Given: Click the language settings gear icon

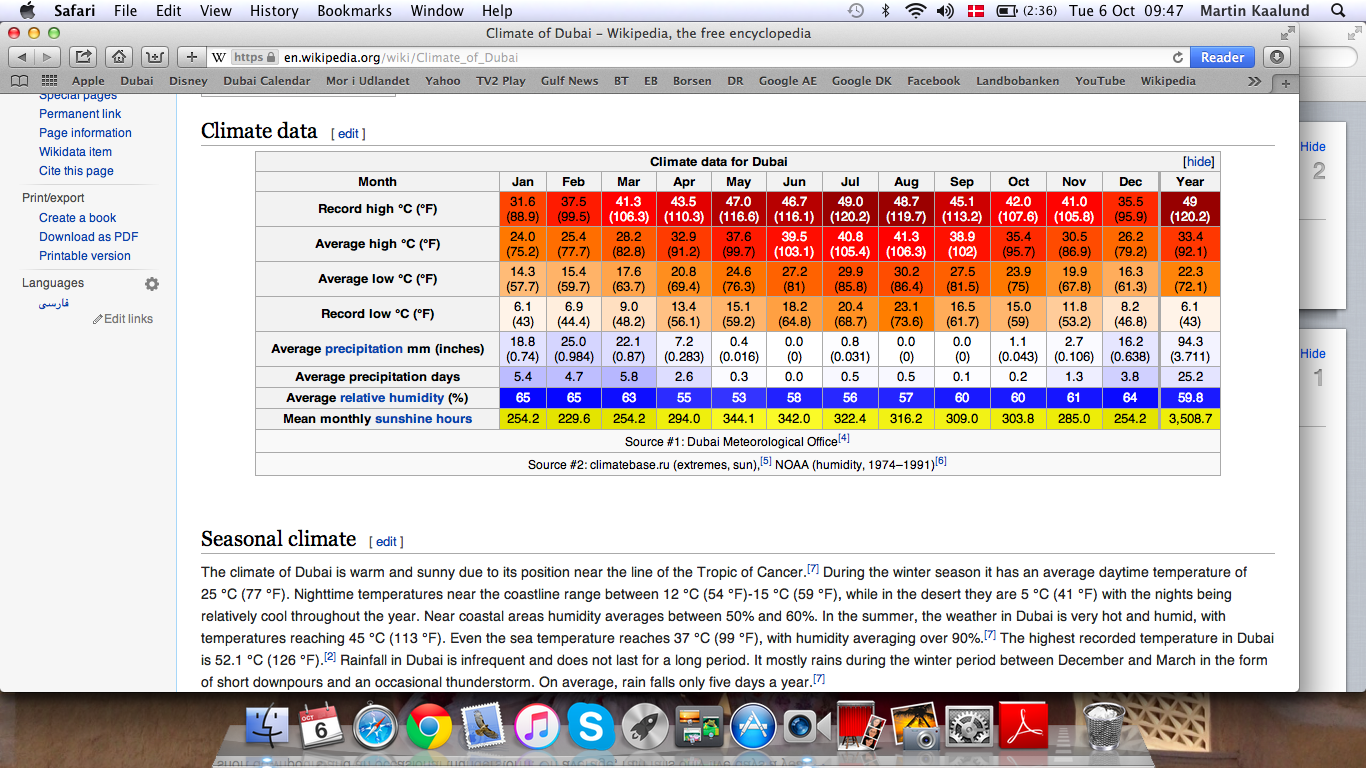Looking at the screenshot, I should [x=152, y=284].
